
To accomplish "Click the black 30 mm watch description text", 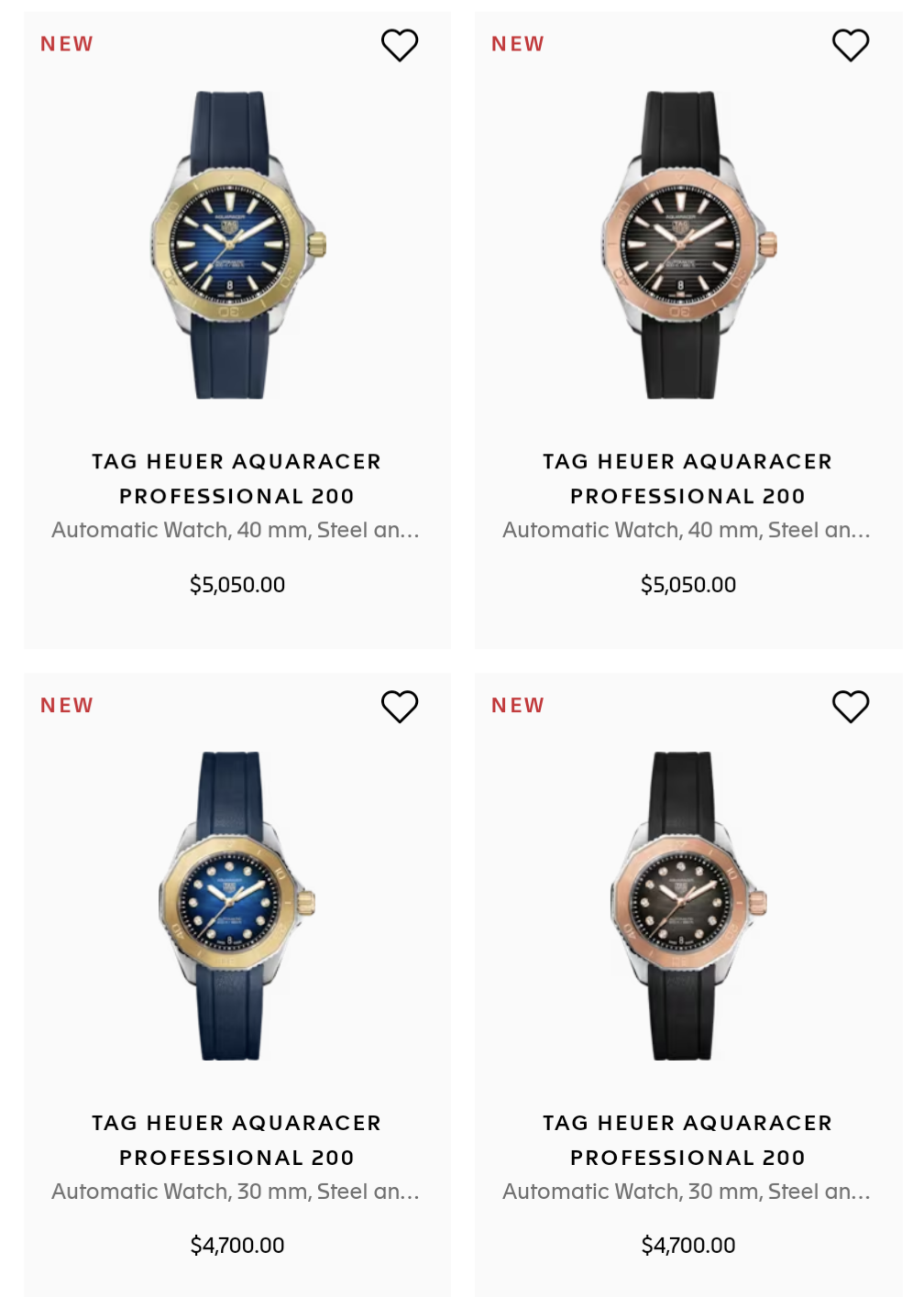I will coord(687,1192).
